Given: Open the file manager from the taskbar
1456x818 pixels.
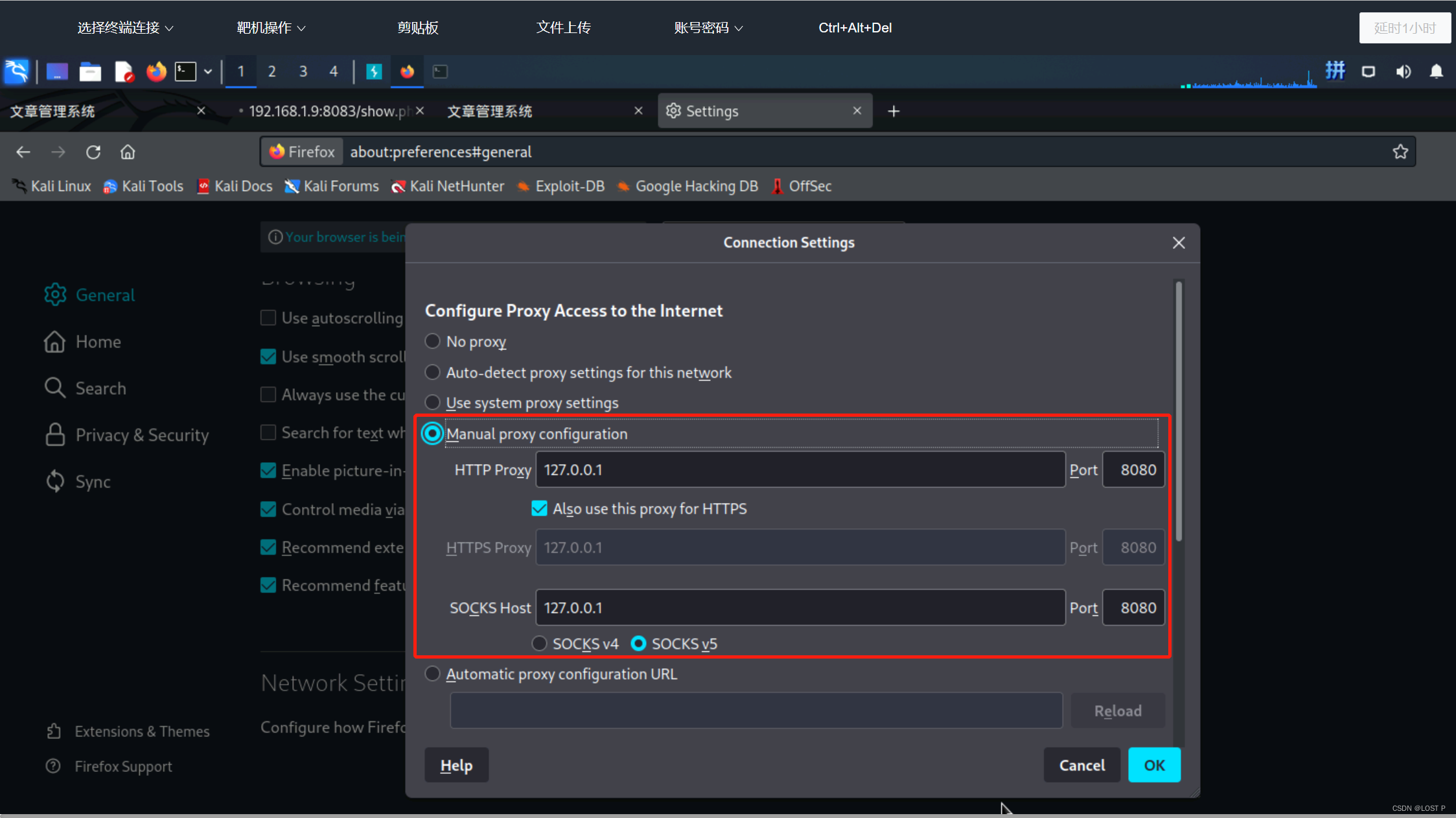Looking at the screenshot, I should [90, 71].
